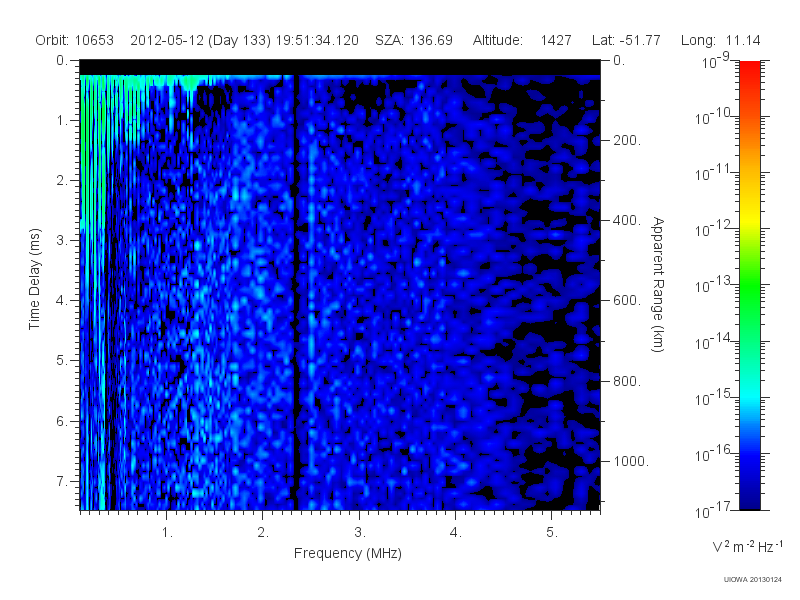Click the '5.' tick on frequency axis
This screenshot has width=800, height=600.
point(552,533)
